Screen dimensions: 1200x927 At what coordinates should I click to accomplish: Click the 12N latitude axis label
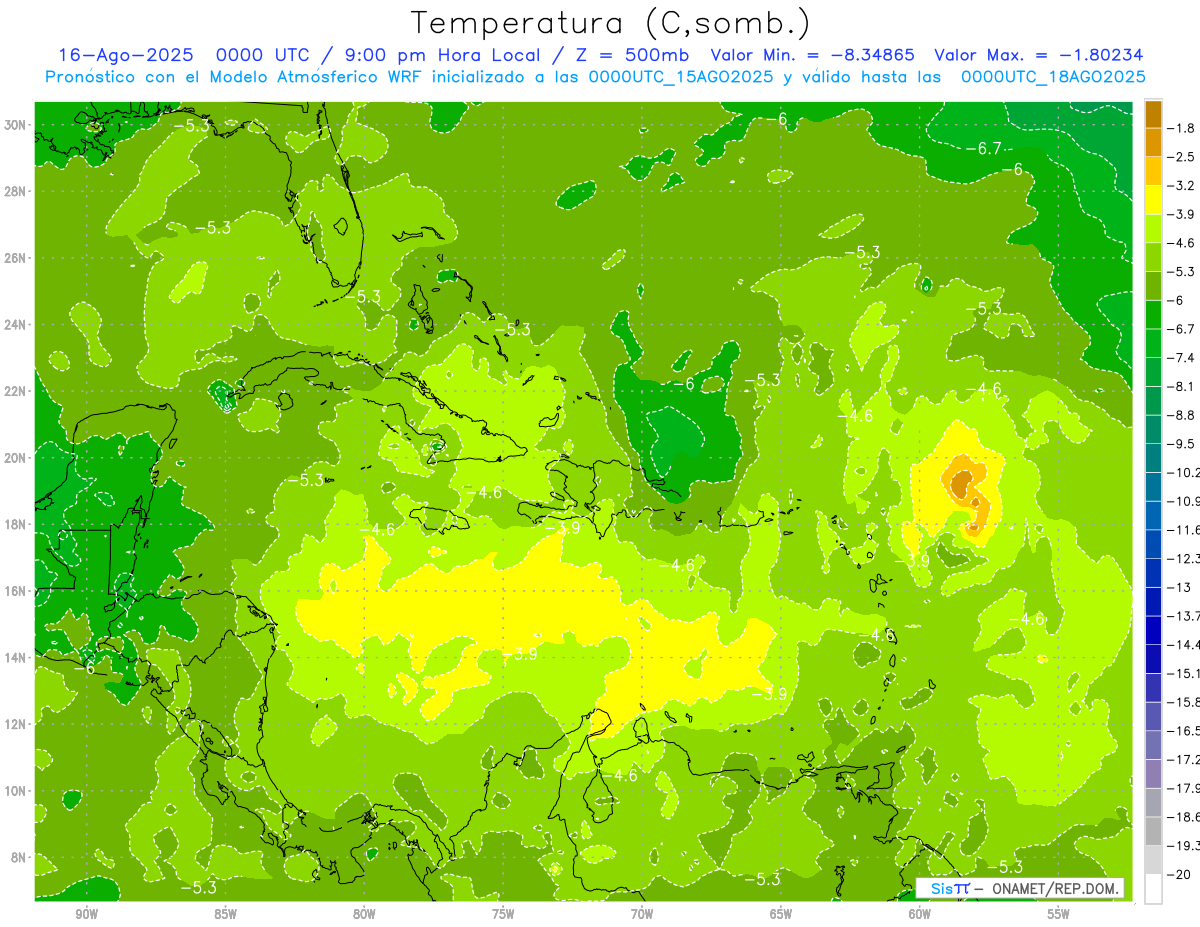point(15,723)
